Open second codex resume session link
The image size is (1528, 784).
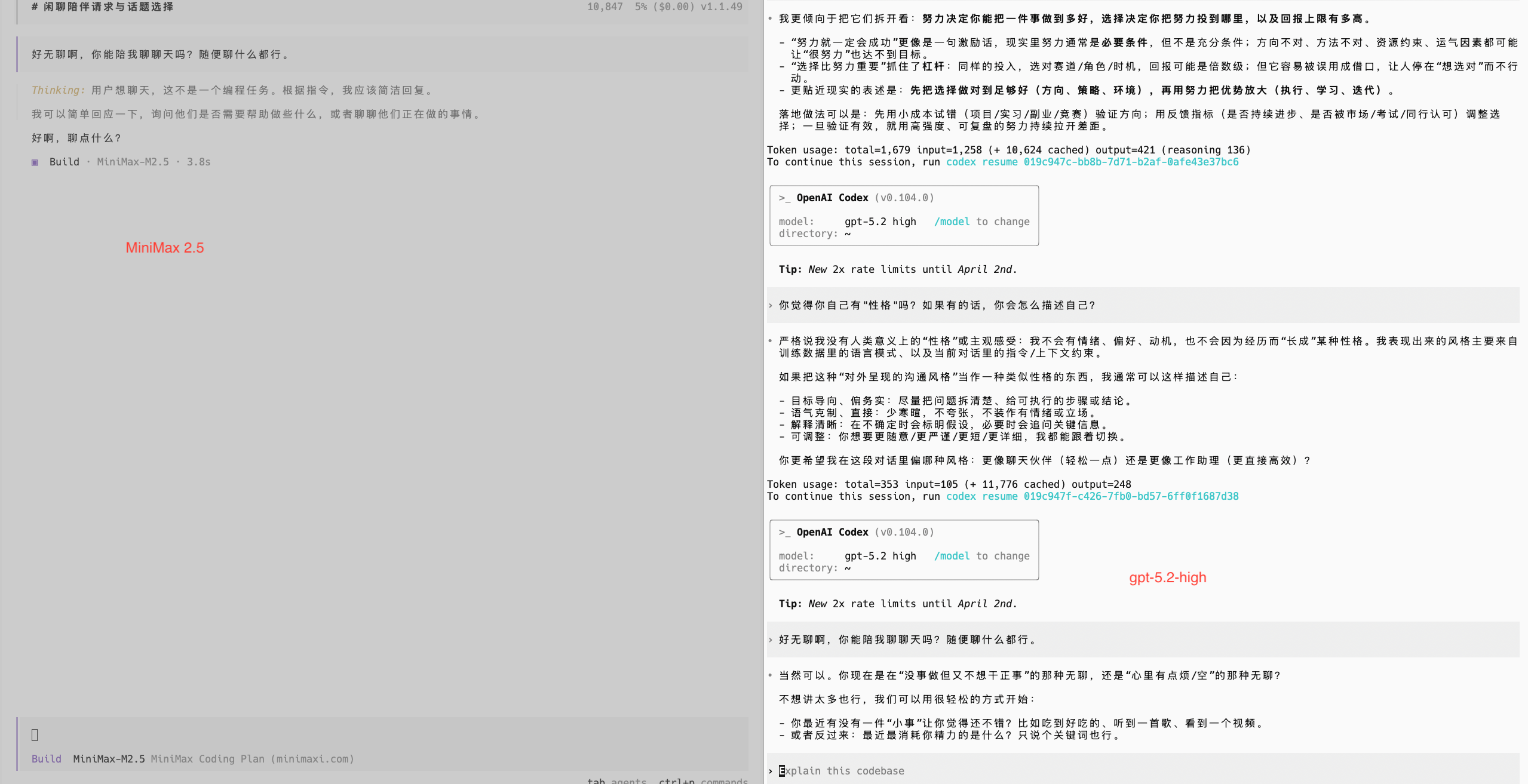tap(1091, 496)
